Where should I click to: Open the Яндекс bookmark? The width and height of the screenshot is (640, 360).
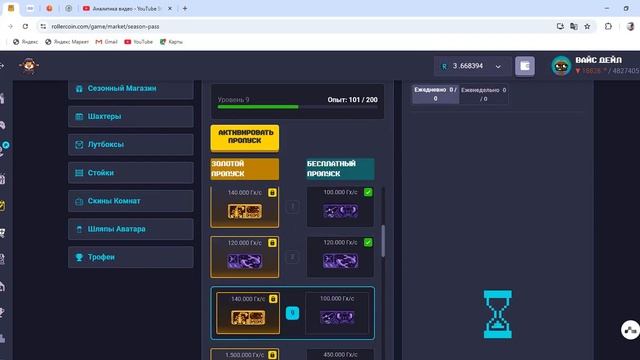pos(25,42)
